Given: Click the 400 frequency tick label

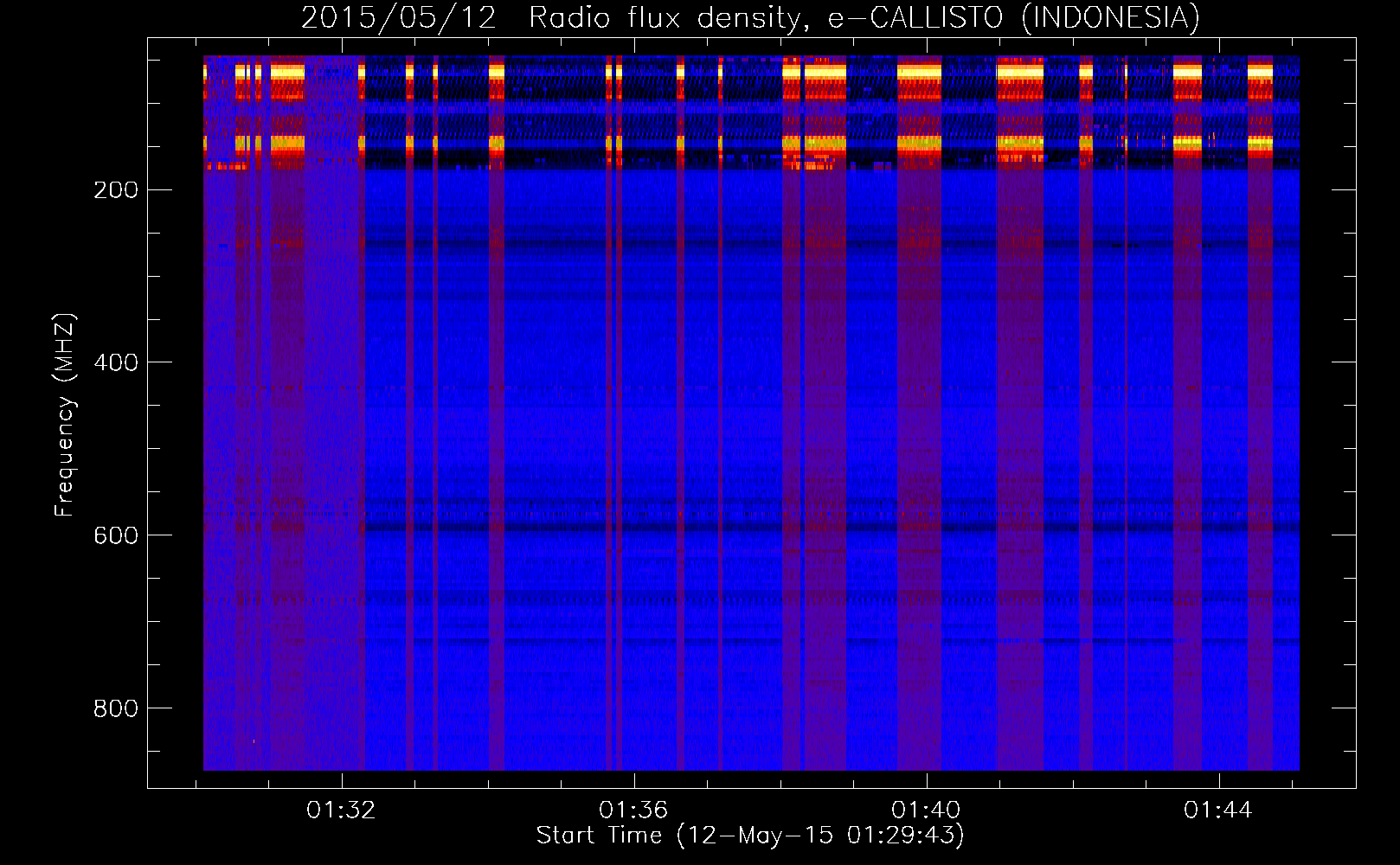Looking at the screenshot, I should coord(116,362).
